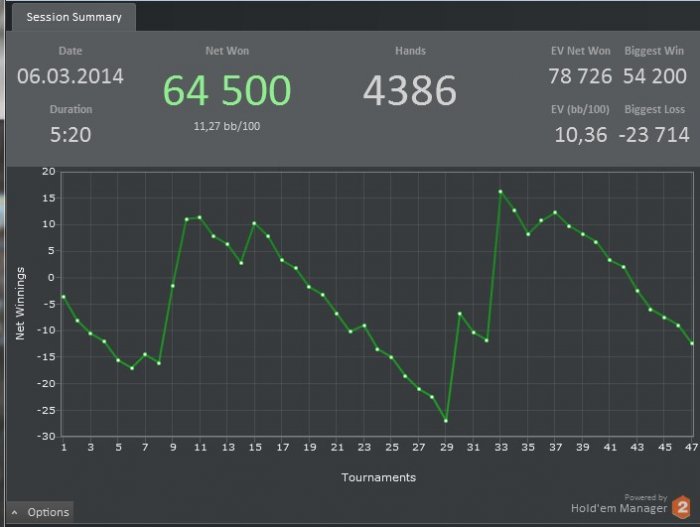Expand the Options panel
700x527 pixels.
[x=40, y=512]
